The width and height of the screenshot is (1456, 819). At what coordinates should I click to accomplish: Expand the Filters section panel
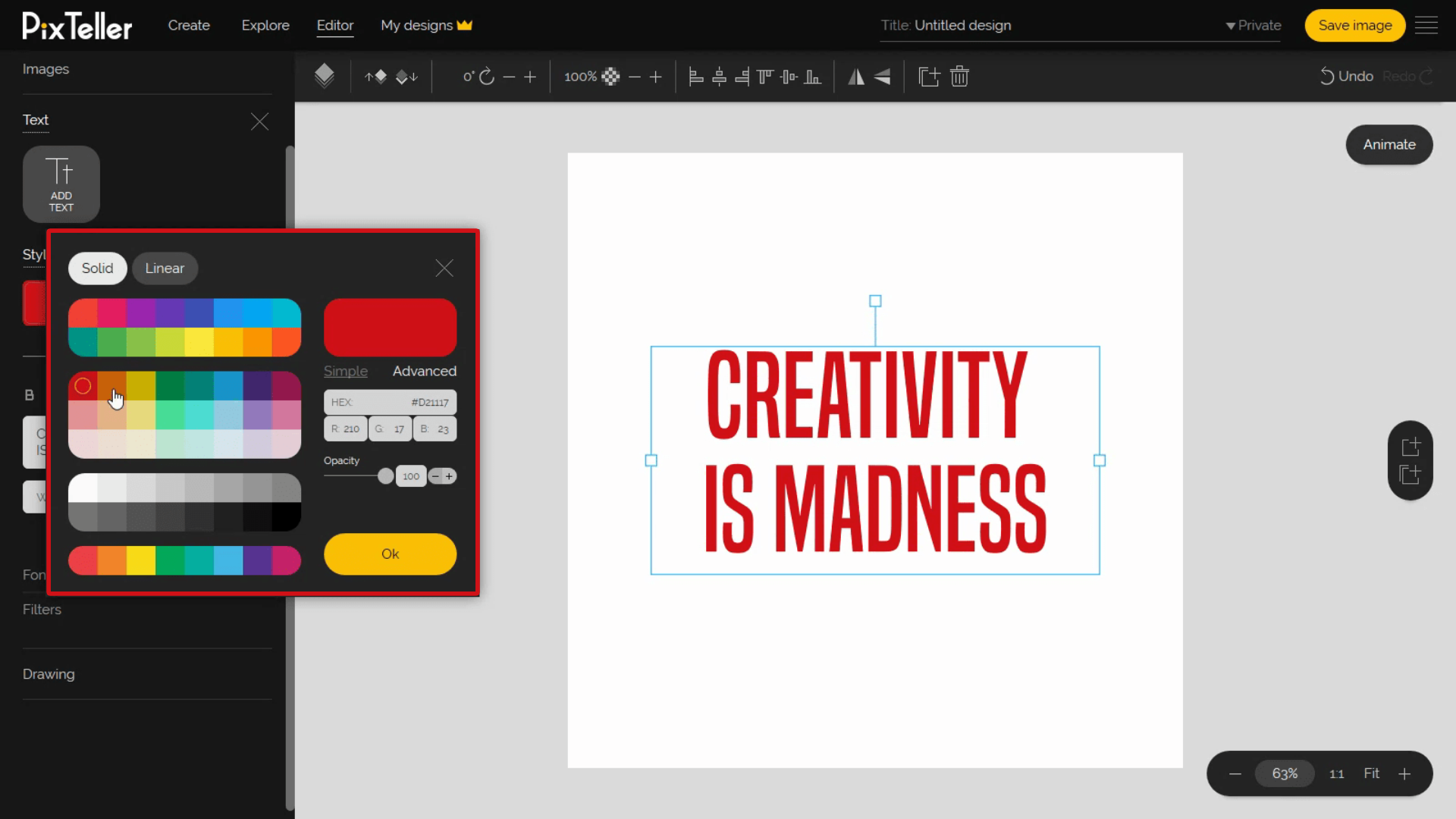pos(42,609)
